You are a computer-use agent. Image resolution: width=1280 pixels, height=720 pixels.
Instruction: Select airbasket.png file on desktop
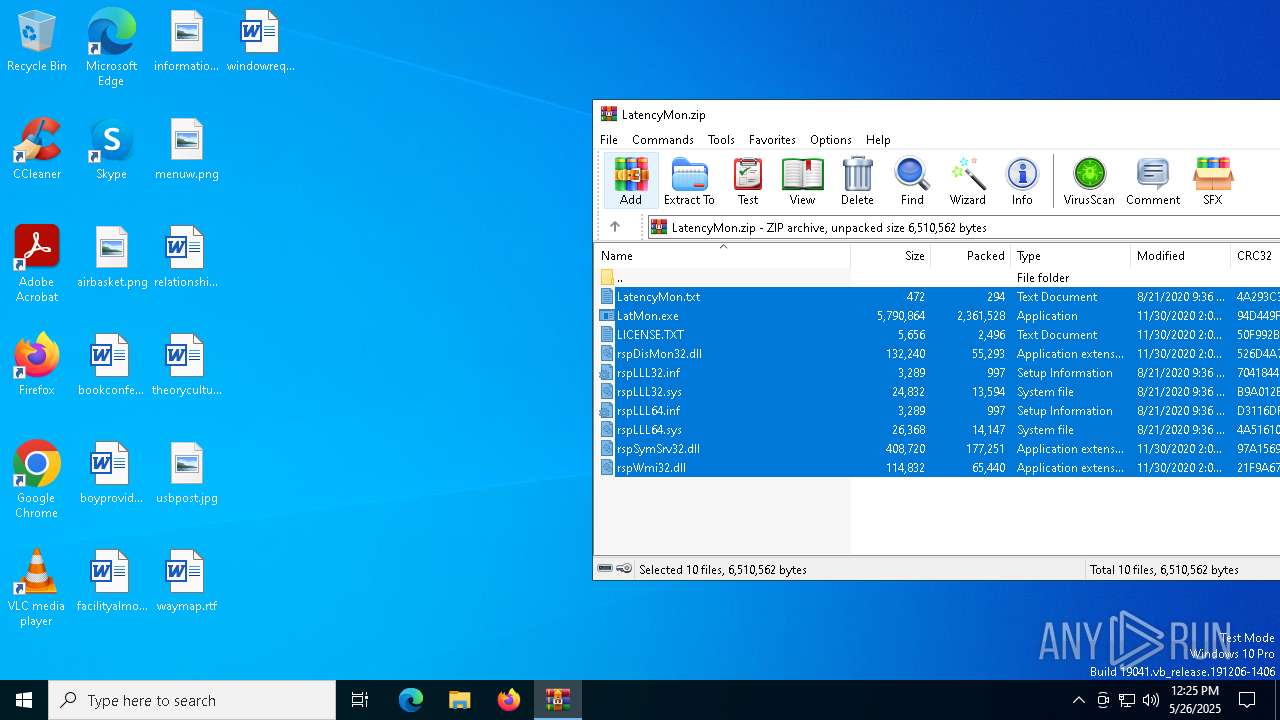click(x=112, y=258)
